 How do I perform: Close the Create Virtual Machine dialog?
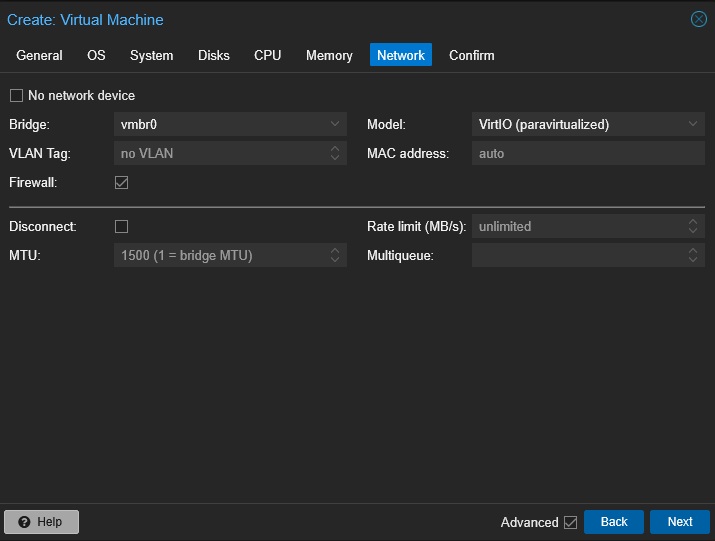pyautogui.click(x=698, y=20)
